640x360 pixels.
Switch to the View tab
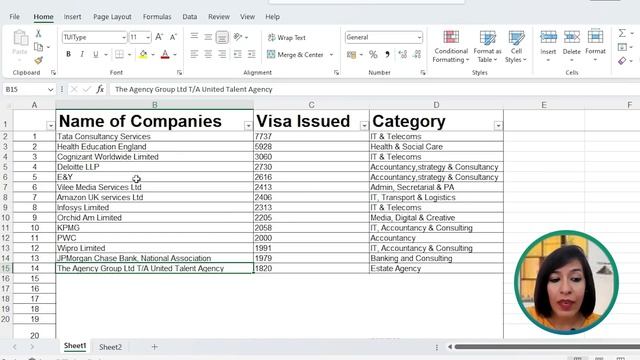247,17
